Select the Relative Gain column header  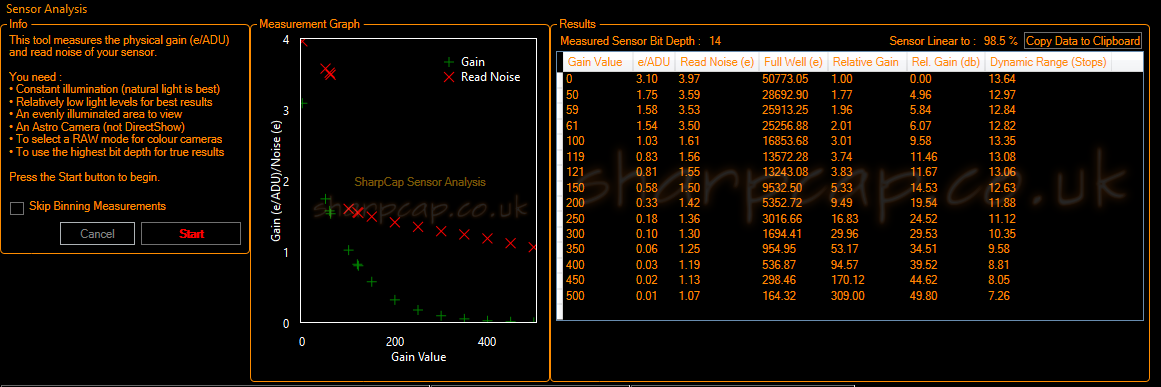866,62
